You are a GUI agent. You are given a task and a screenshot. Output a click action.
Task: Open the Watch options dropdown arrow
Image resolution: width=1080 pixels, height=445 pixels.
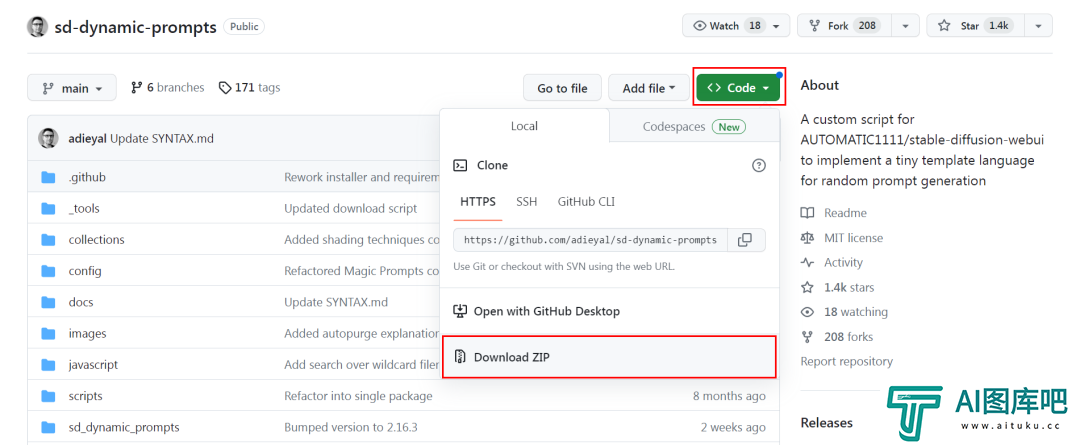(776, 26)
